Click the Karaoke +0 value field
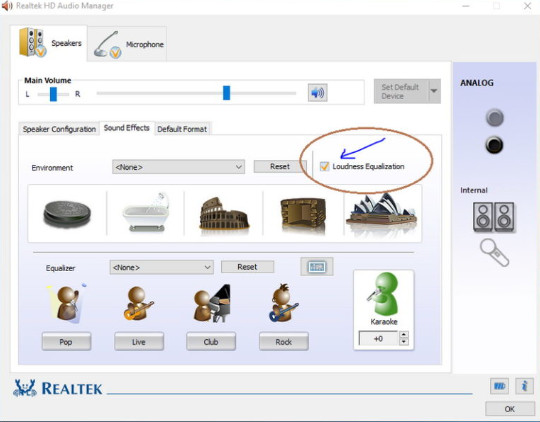540x422 pixels. pyautogui.click(x=378, y=338)
